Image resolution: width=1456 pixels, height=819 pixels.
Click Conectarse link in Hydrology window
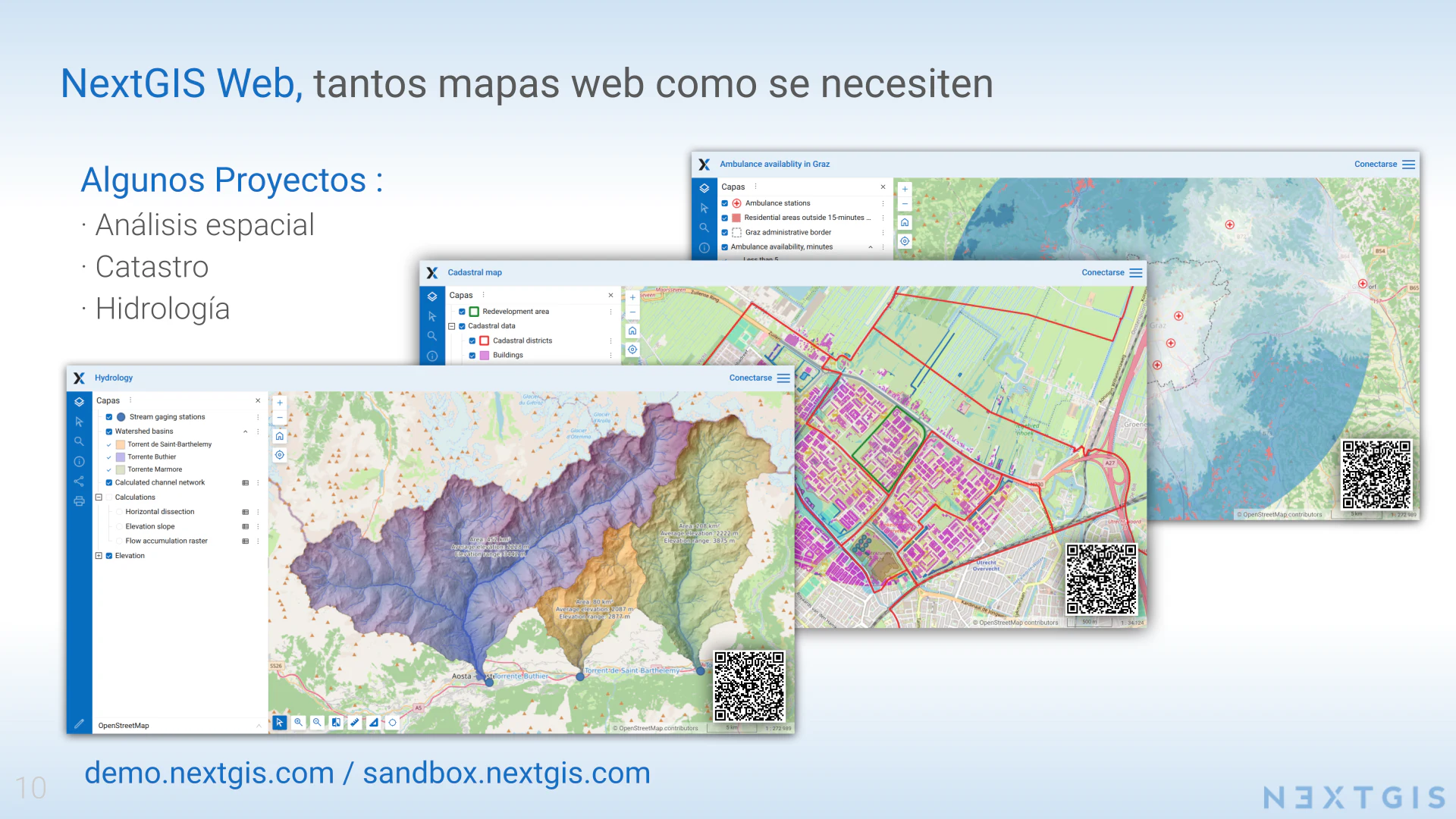(751, 378)
